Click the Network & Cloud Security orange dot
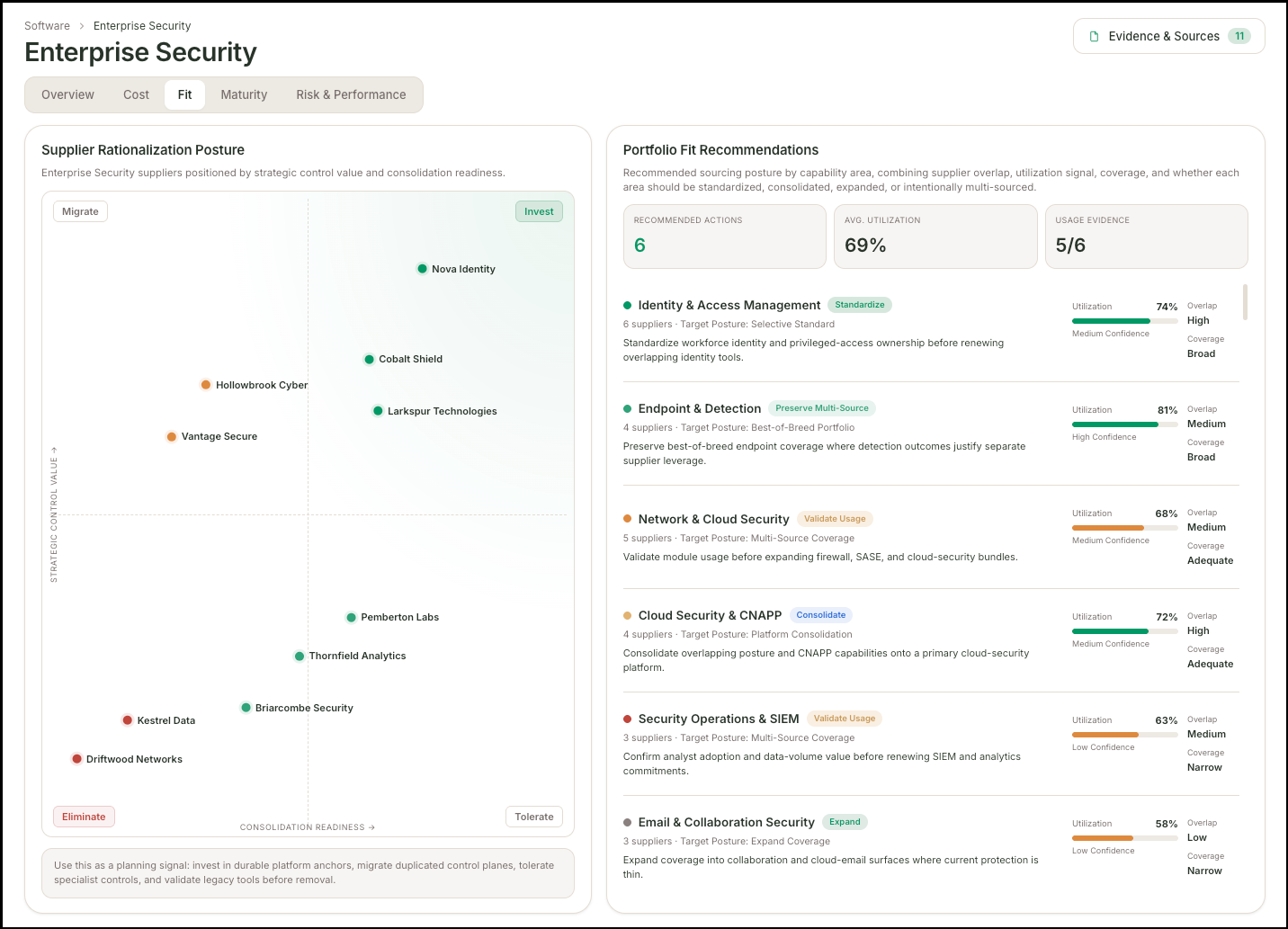This screenshot has width=1288, height=929. tap(627, 519)
